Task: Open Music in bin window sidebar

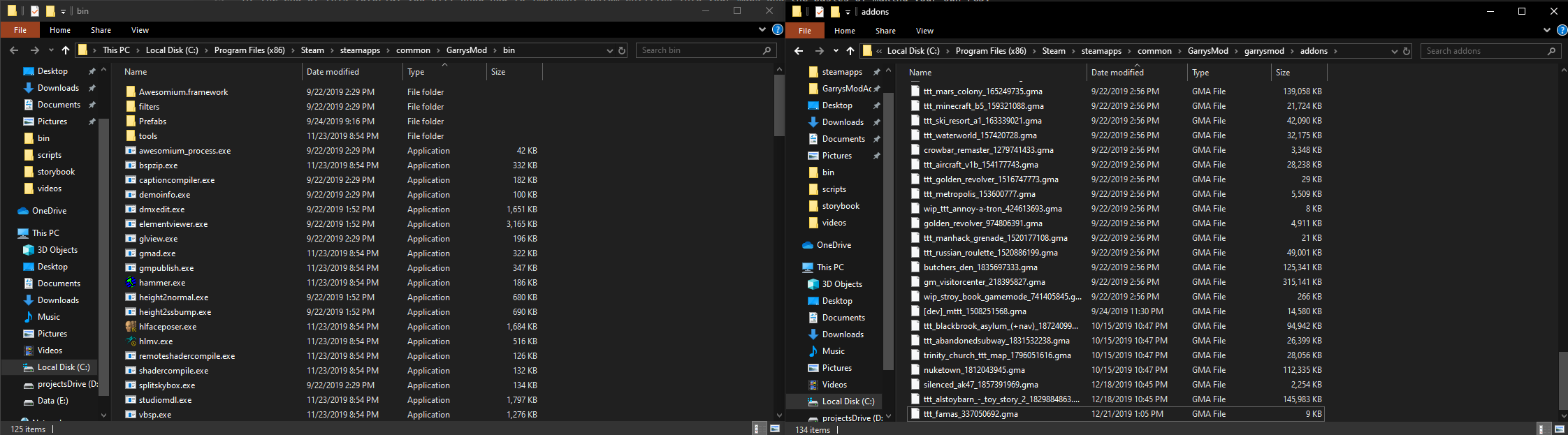Action: click(48, 317)
